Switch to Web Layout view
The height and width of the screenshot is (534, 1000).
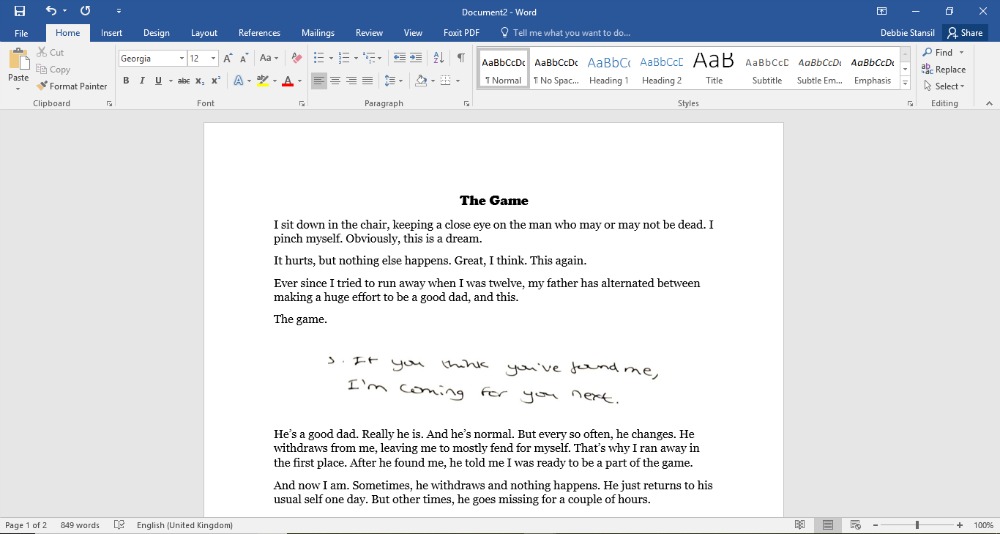pyautogui.click(x=853, y=525)
